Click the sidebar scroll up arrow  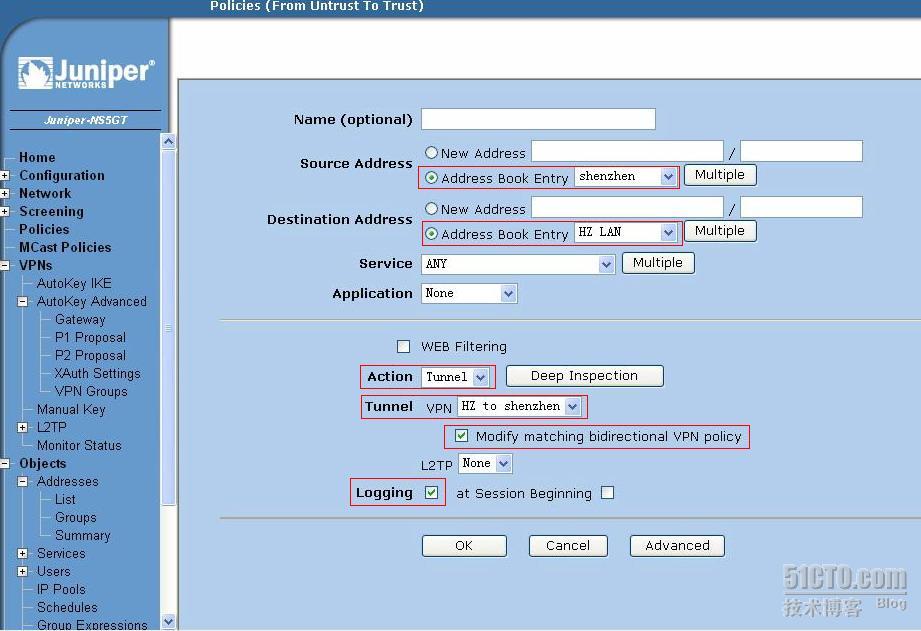click(x=169, y=142)
